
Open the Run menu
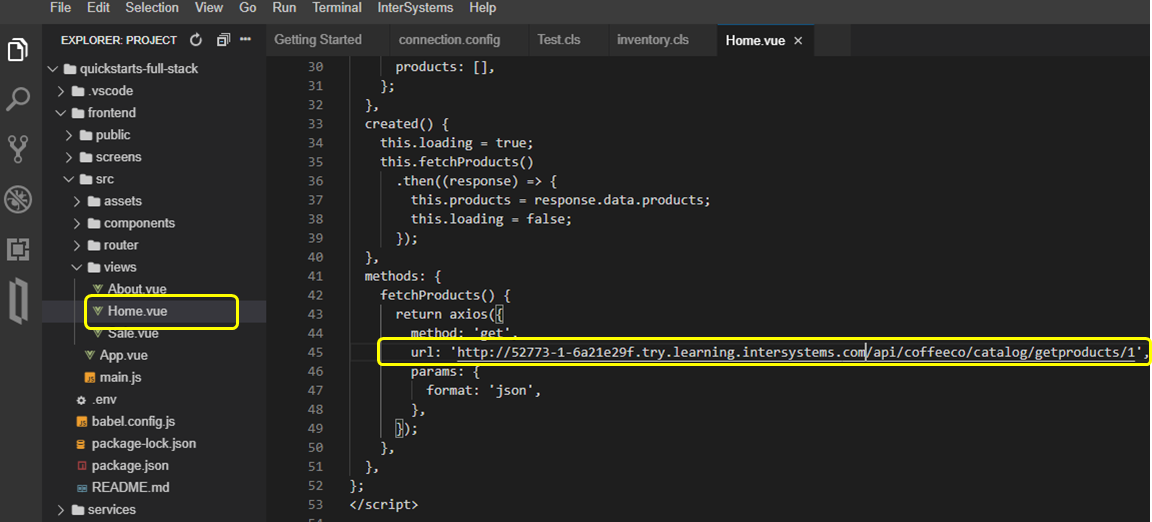coord(284,8)
